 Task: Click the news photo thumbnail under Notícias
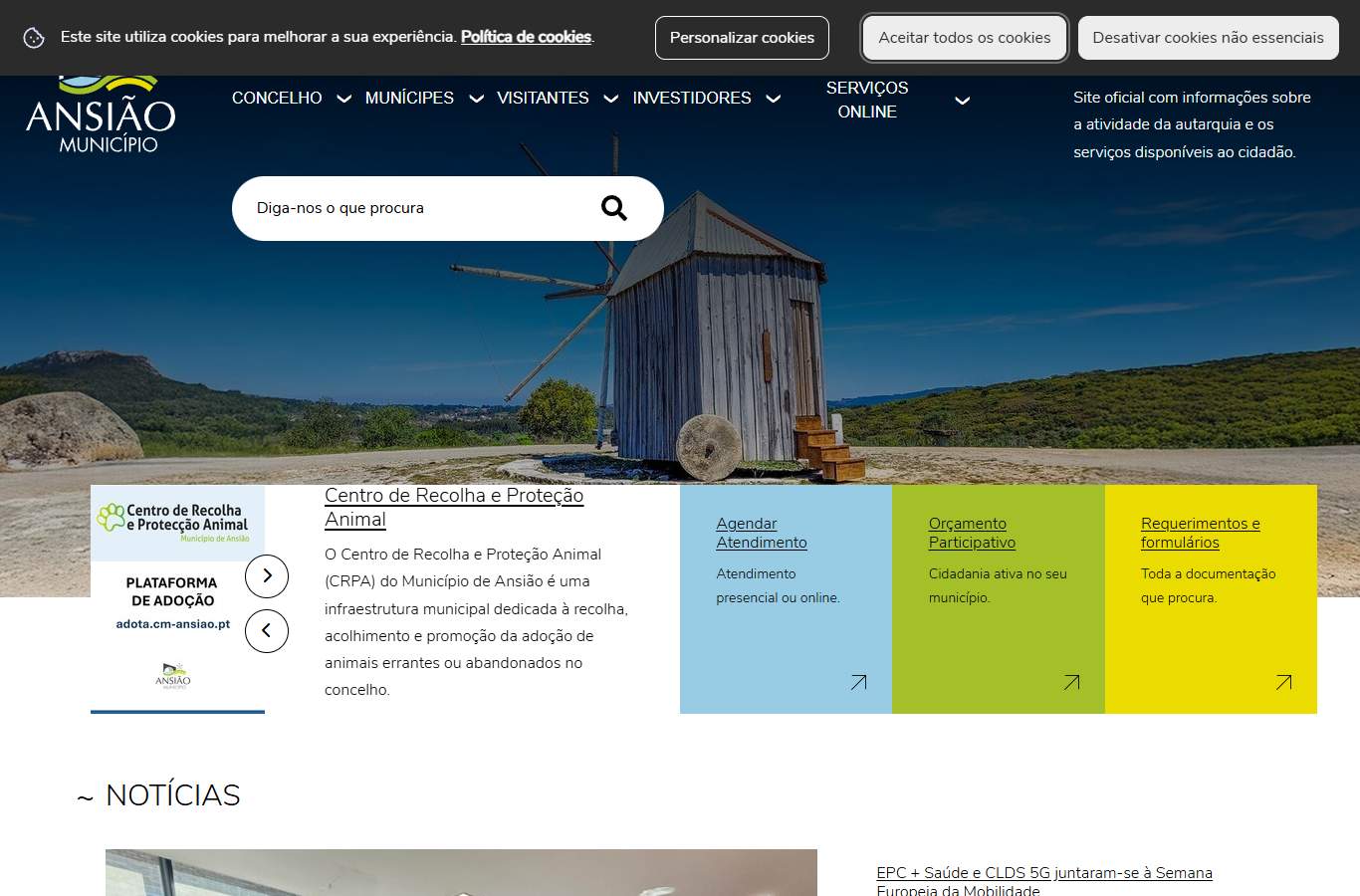(x=461, y=872)
